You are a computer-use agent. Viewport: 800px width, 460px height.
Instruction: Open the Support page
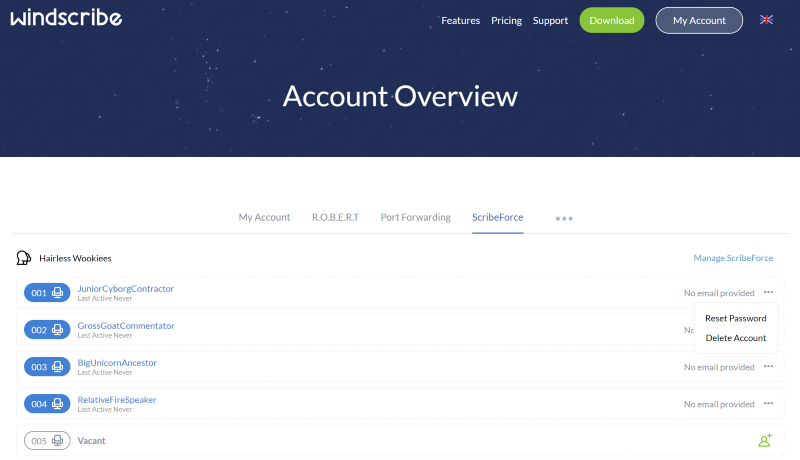[550, 20]
